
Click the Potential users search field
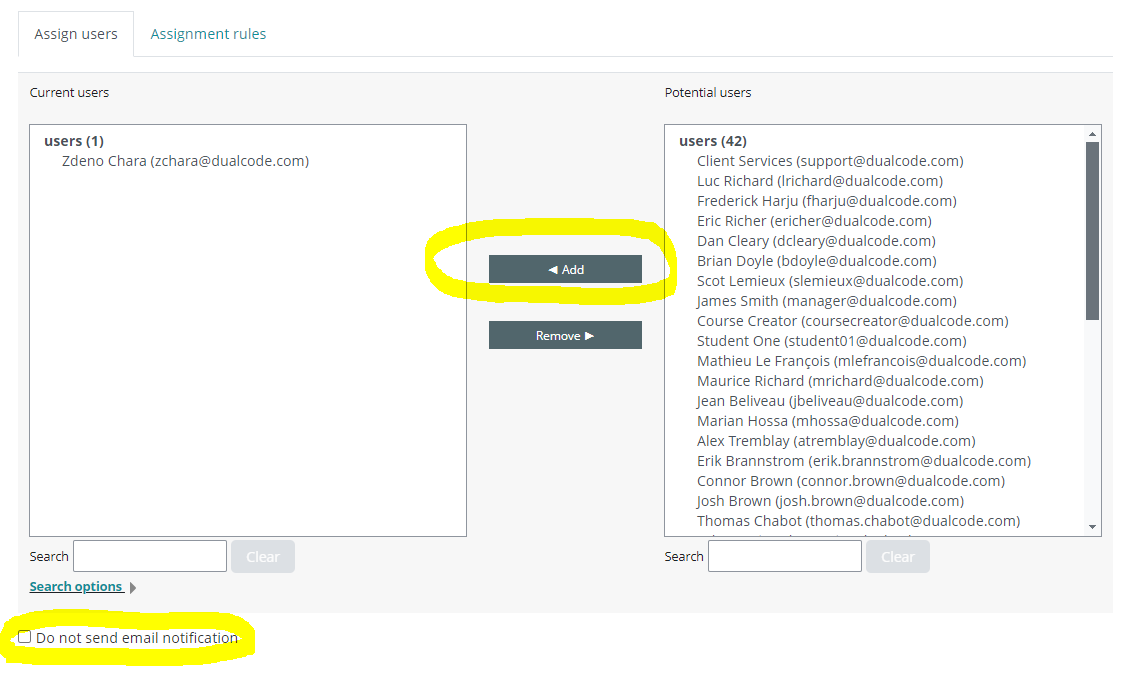784,556
